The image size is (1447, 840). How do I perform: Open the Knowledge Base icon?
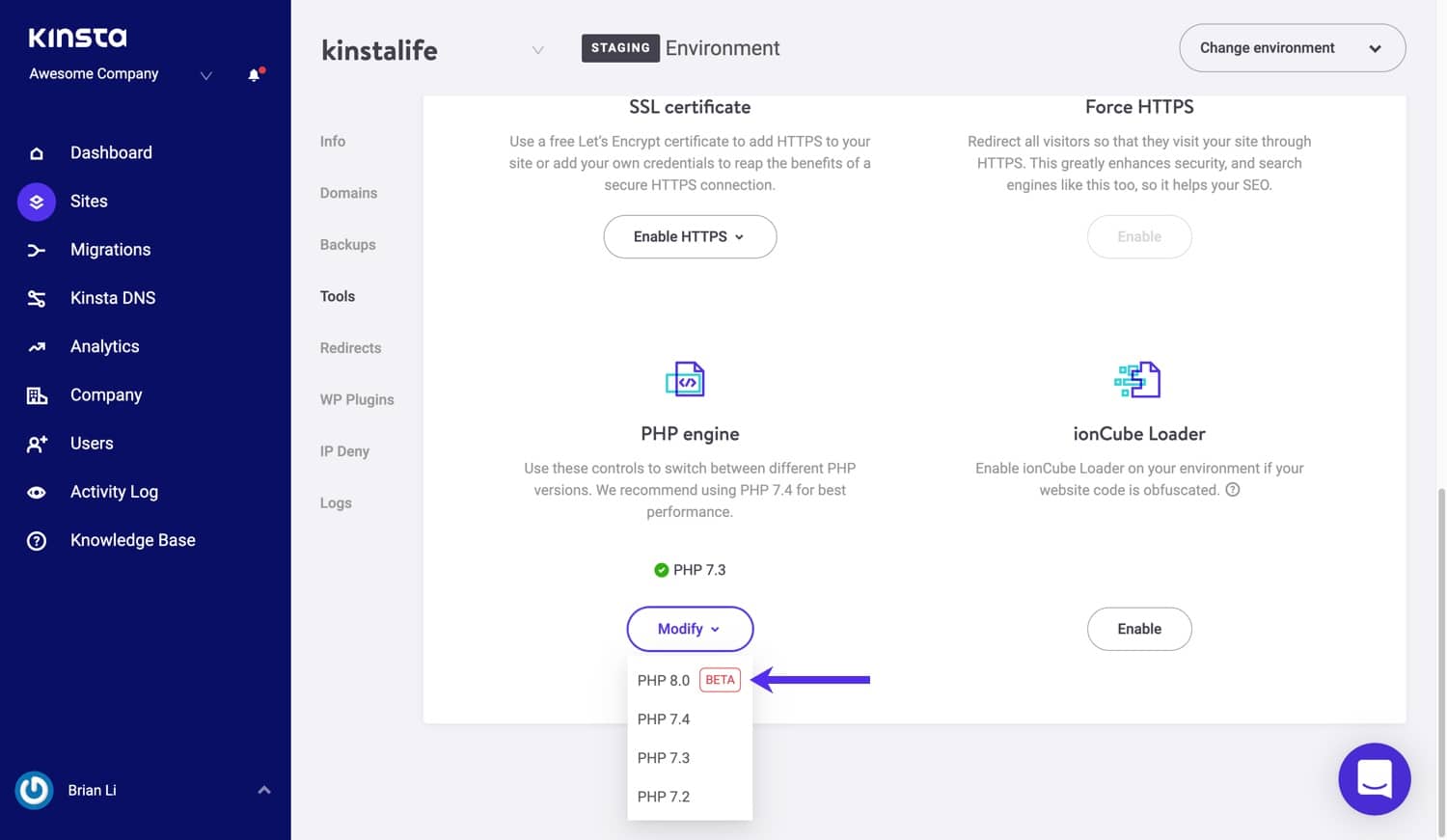[x=37, y=540]
